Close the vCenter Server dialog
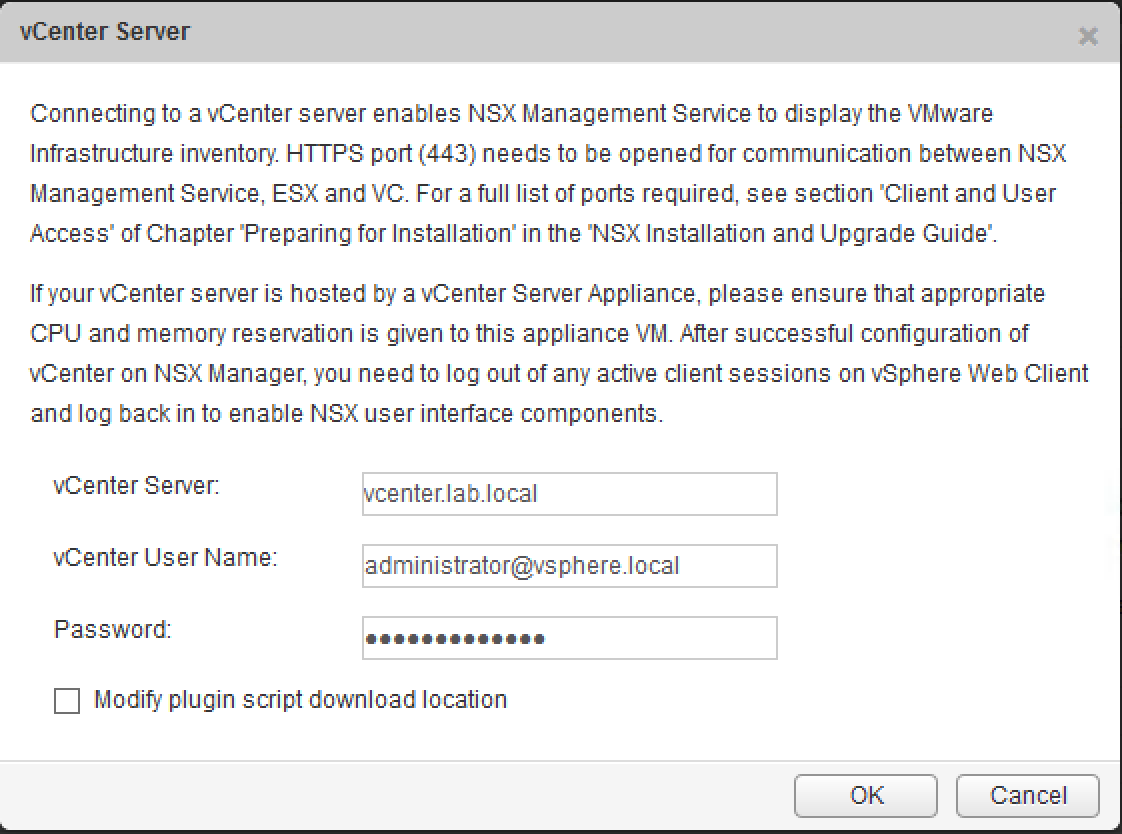This screenshot has width=1122, height=834. coord(1088,36)
